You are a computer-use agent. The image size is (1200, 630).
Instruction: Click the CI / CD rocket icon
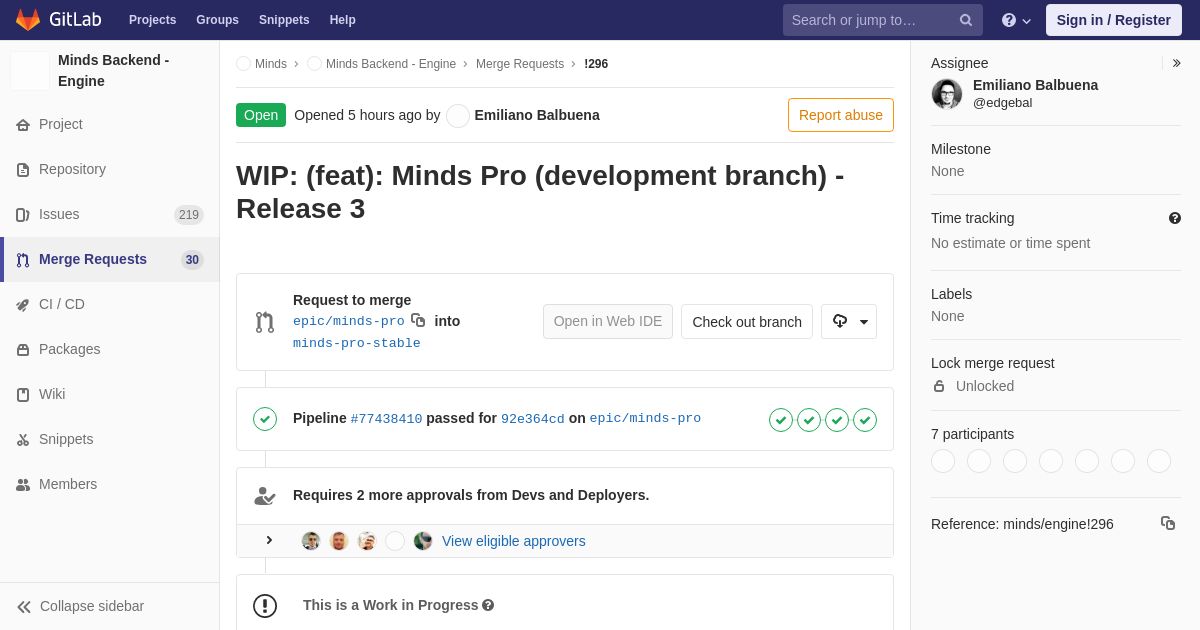(x=23, y=305)
